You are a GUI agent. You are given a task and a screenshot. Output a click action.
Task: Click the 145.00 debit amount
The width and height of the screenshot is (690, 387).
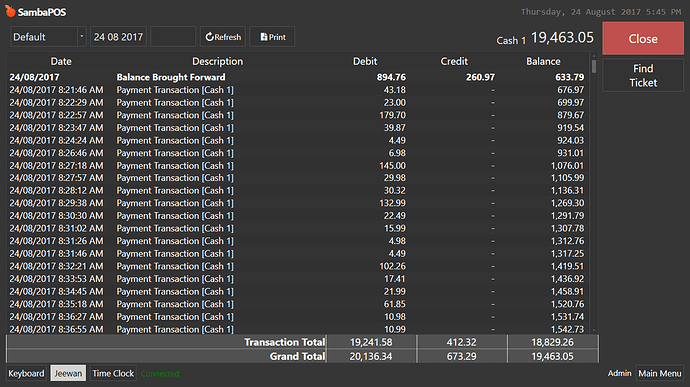point(393,166)
